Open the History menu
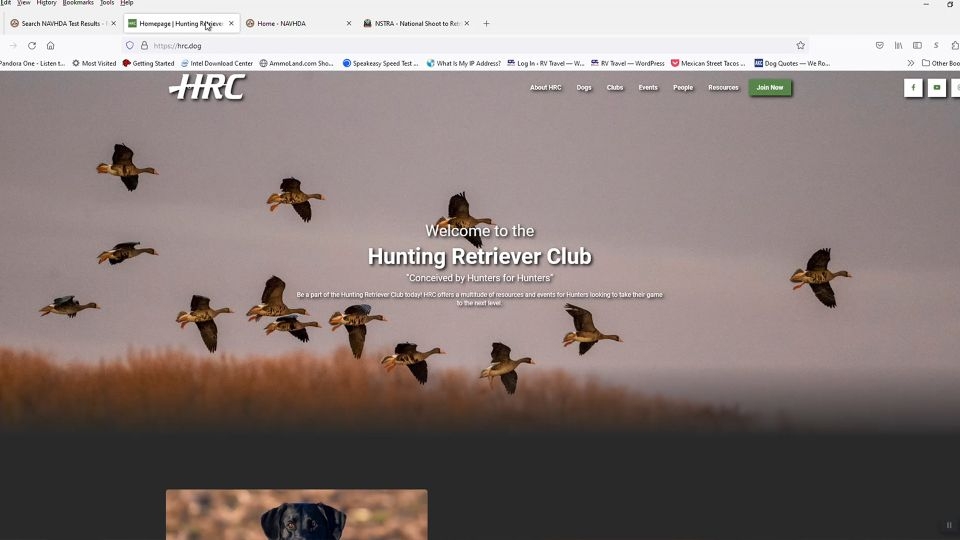960x540 pixels. [46, 3]
